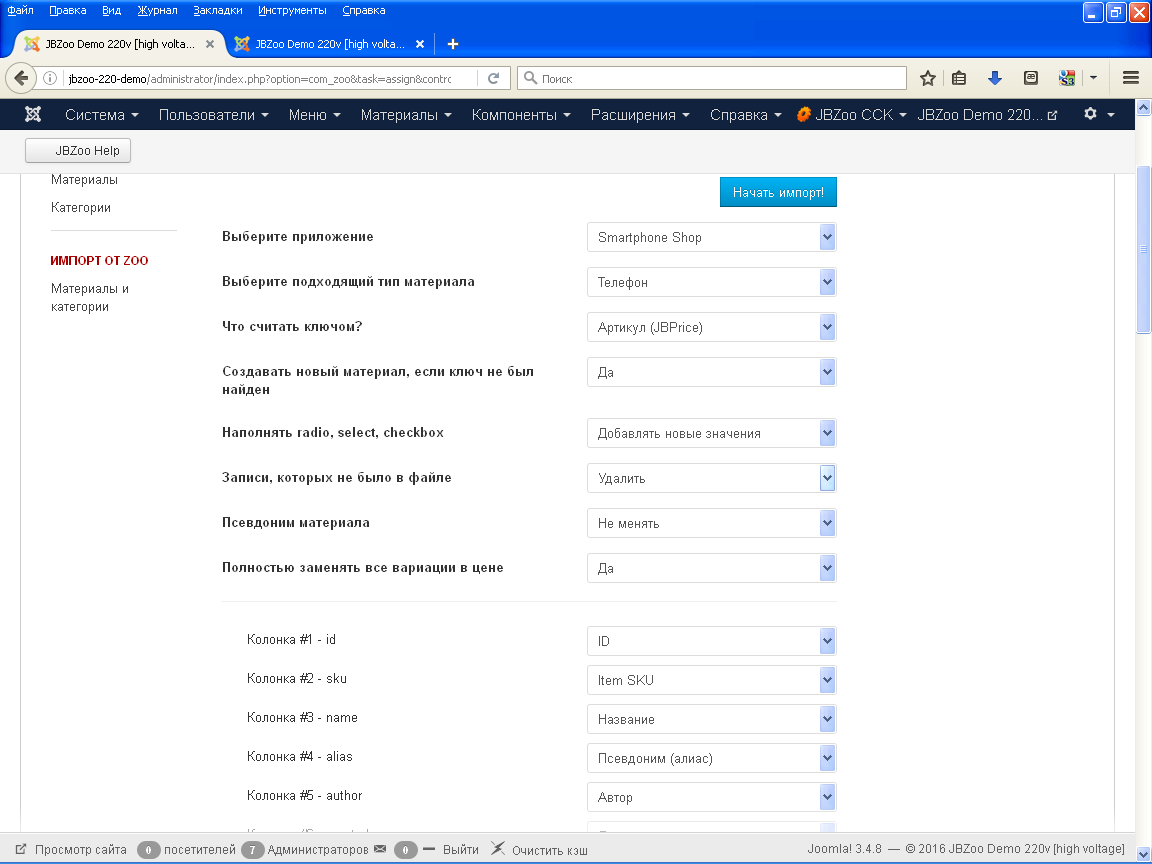Open the browser hamburger menu
The width and height of the screenshot is (1152, 864).
pos(1131,78)
